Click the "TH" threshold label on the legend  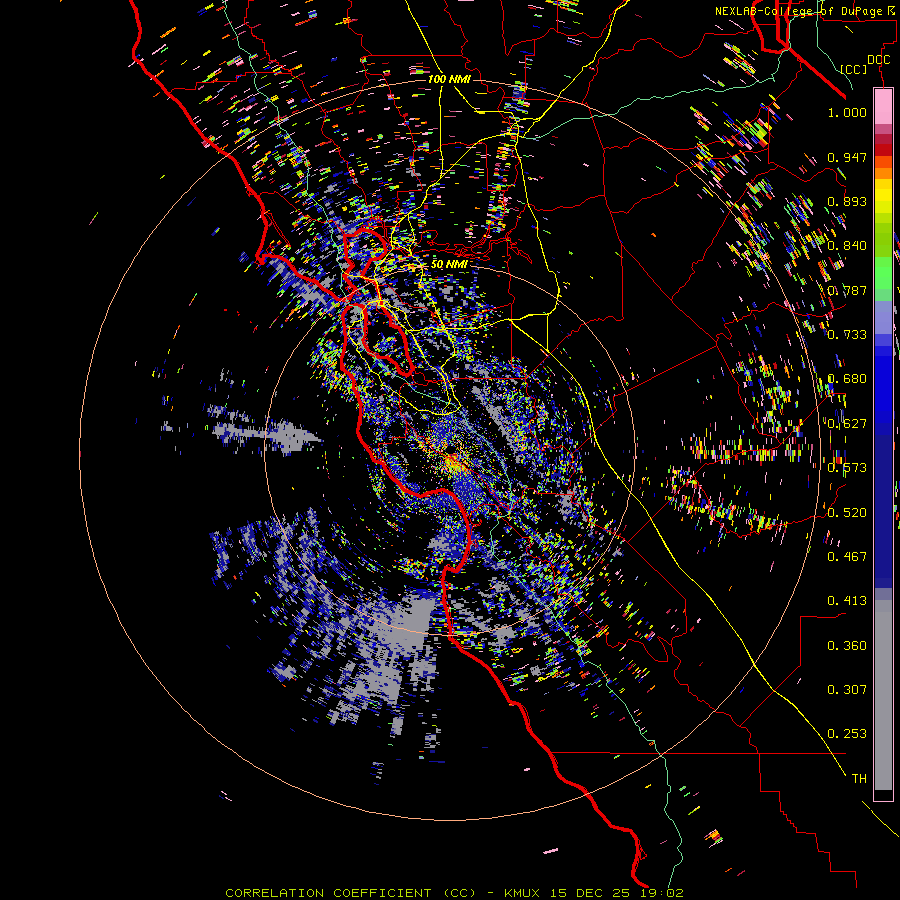[x=859, y=779]
